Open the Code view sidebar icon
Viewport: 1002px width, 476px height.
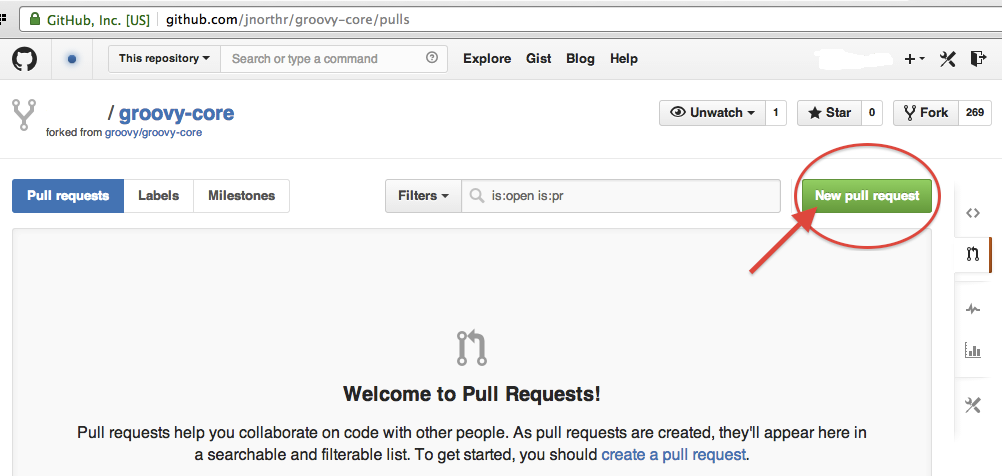[x=972, y=213]
